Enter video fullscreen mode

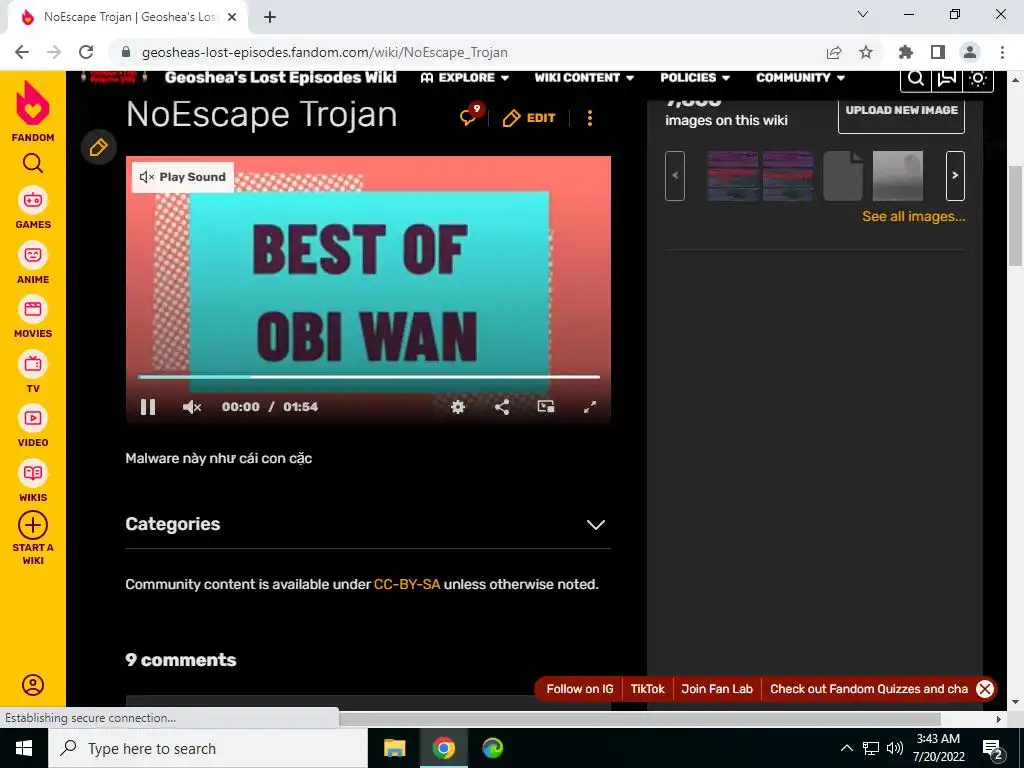click(x=590, y=407)
